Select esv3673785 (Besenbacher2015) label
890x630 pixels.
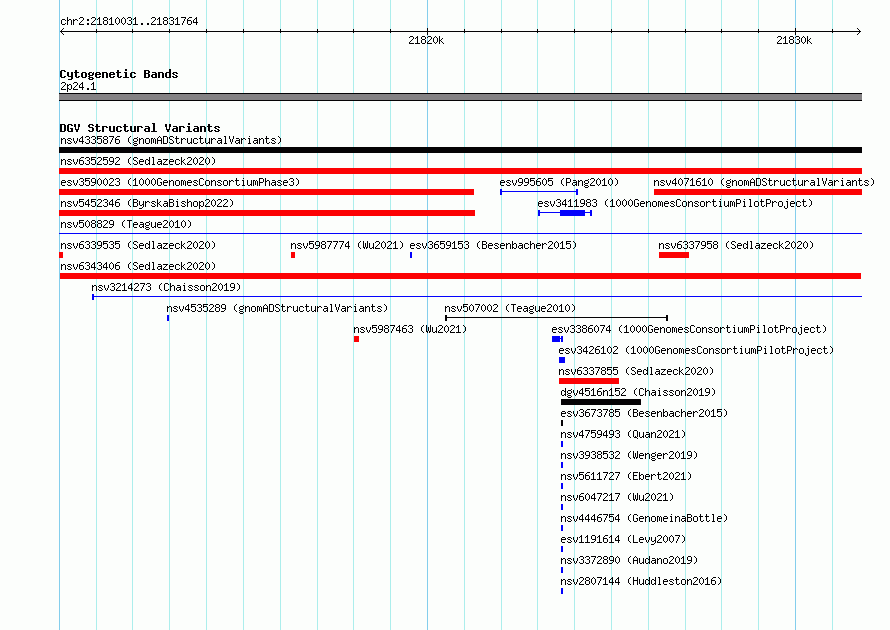(x=644, y=413)
